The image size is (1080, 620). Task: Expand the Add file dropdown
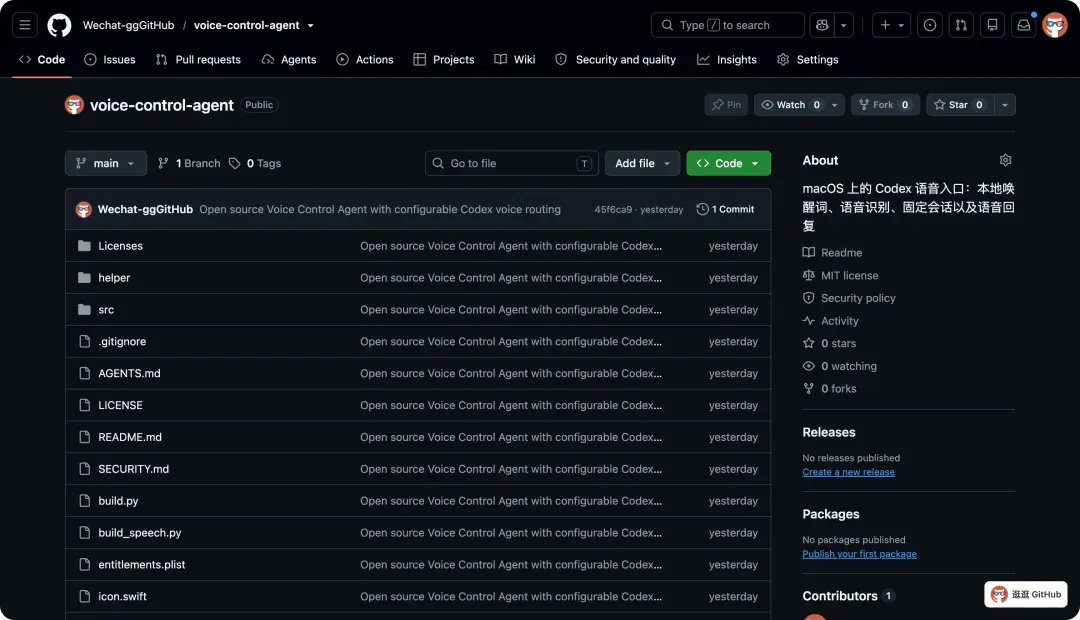pos(643,163)
